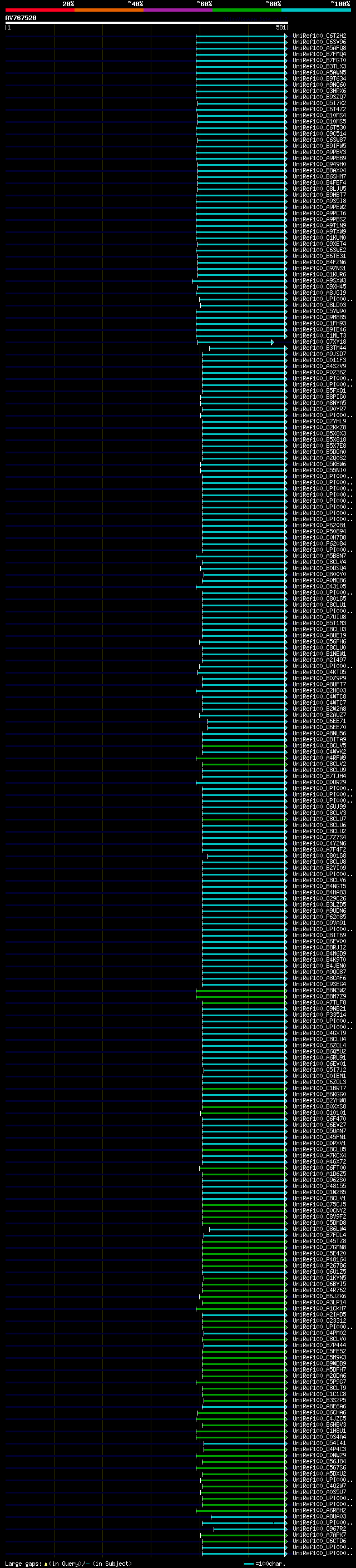Select hit label UniRef100_C5YW90
Image resolution: width=356 pixels, height=1568 pixels.
319,311
